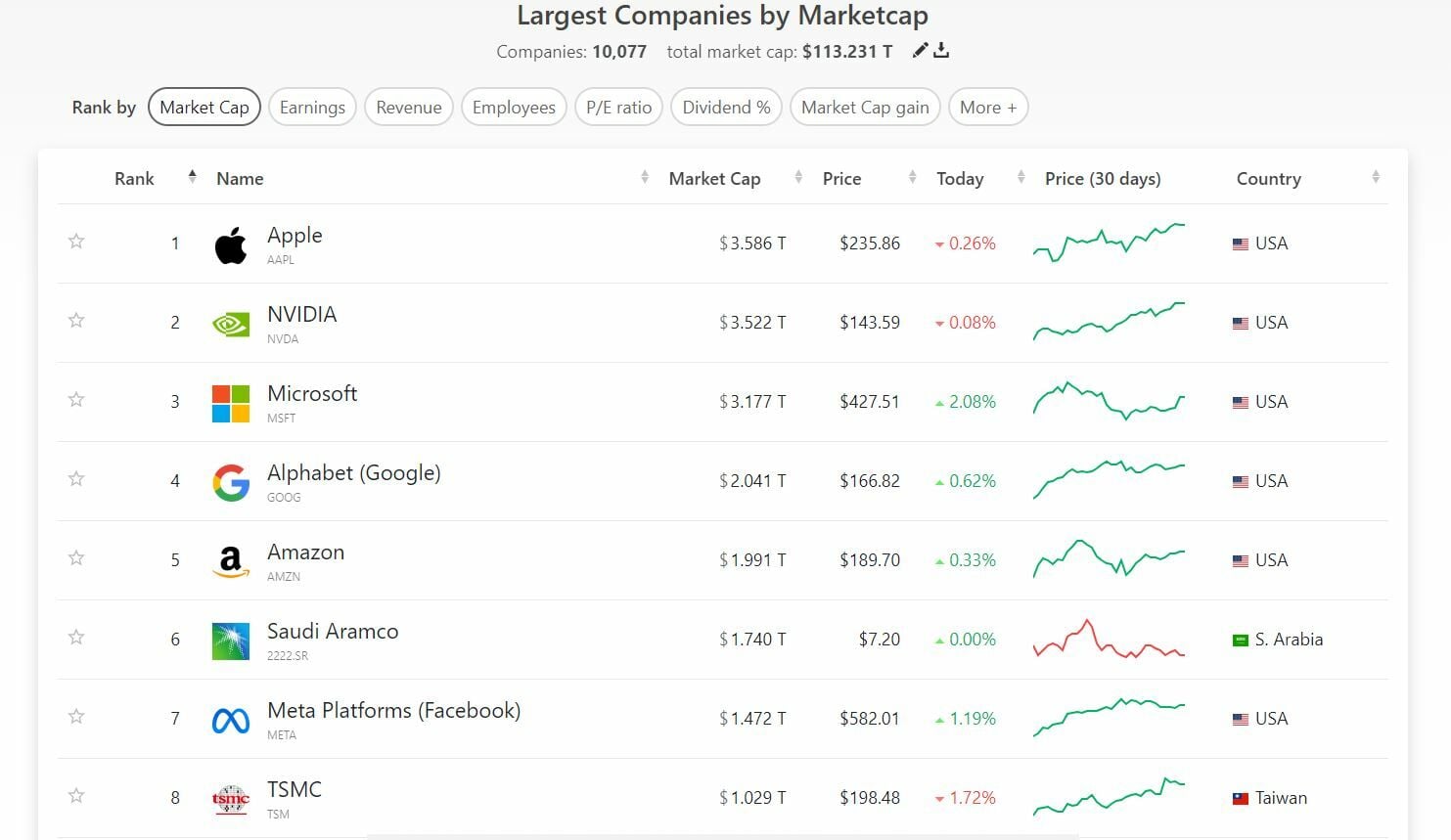Expand the More + ranking options
Image resolution: width=1451 pixels, height=840 pixels.
988,108
